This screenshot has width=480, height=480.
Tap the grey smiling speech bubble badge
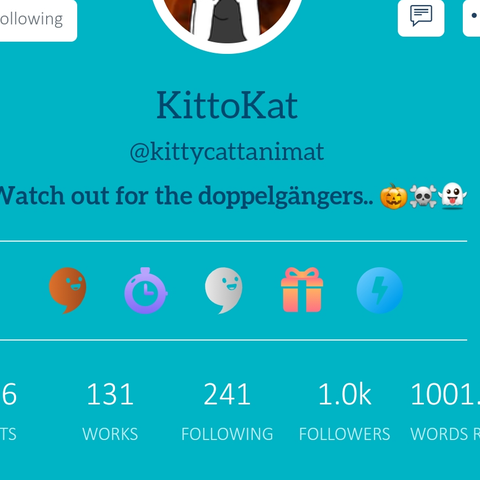pos(224,290)
